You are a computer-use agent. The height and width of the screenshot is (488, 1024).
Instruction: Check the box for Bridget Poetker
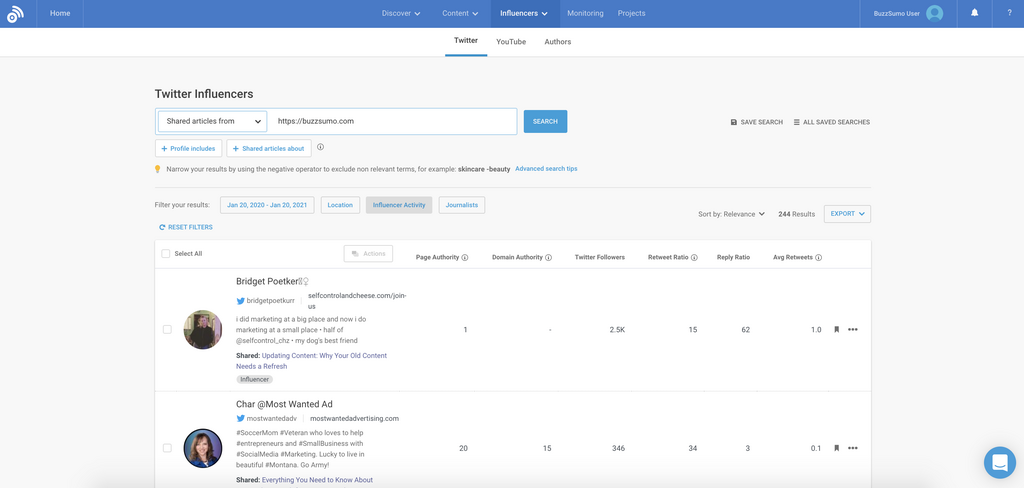(167, 330)
